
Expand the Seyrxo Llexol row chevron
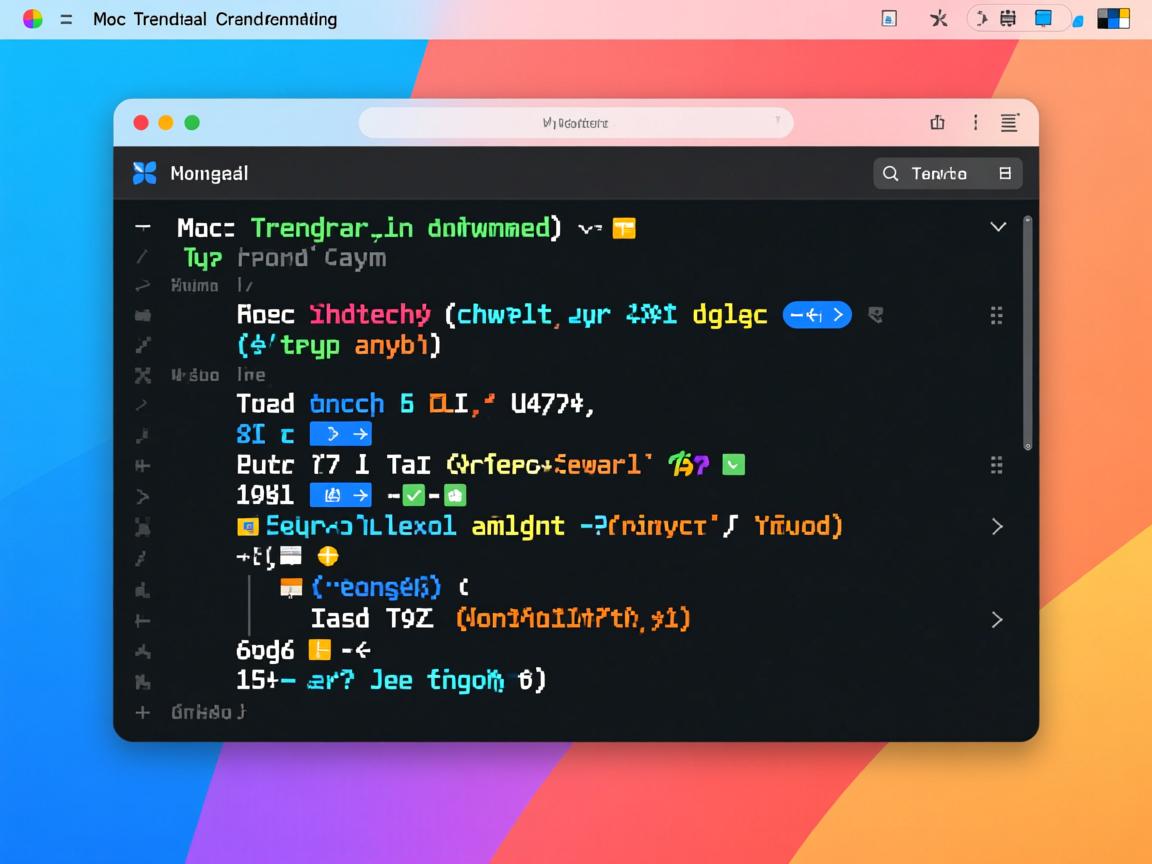point(996,526)
